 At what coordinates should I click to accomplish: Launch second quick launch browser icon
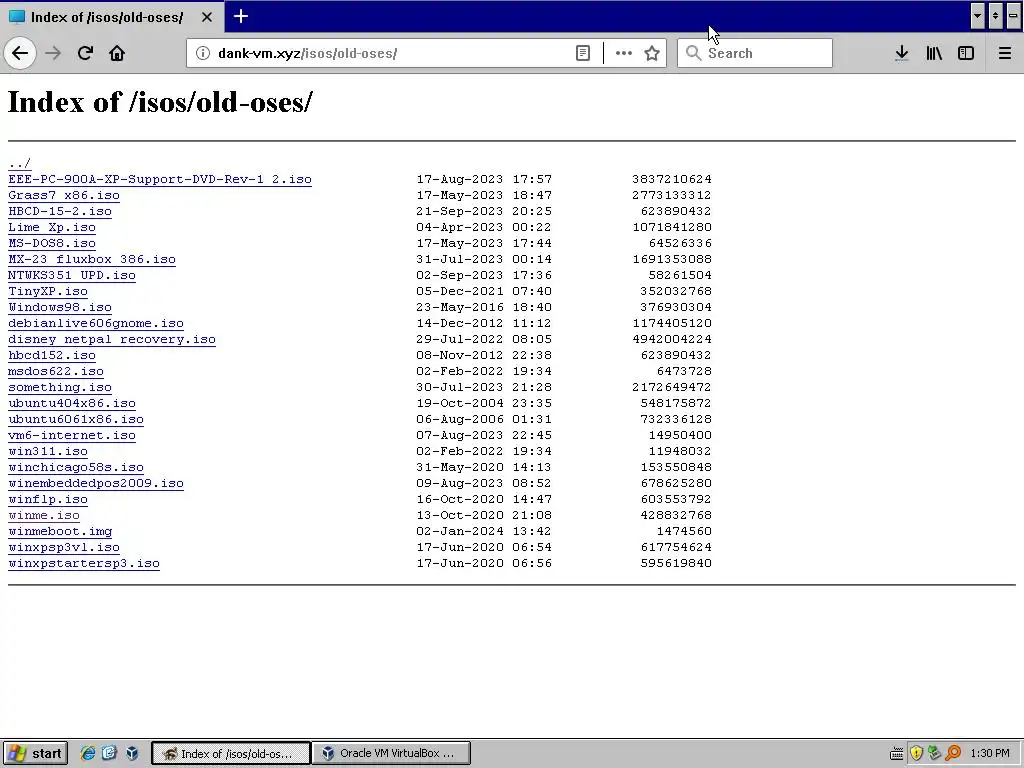click(x=109, y=753)
